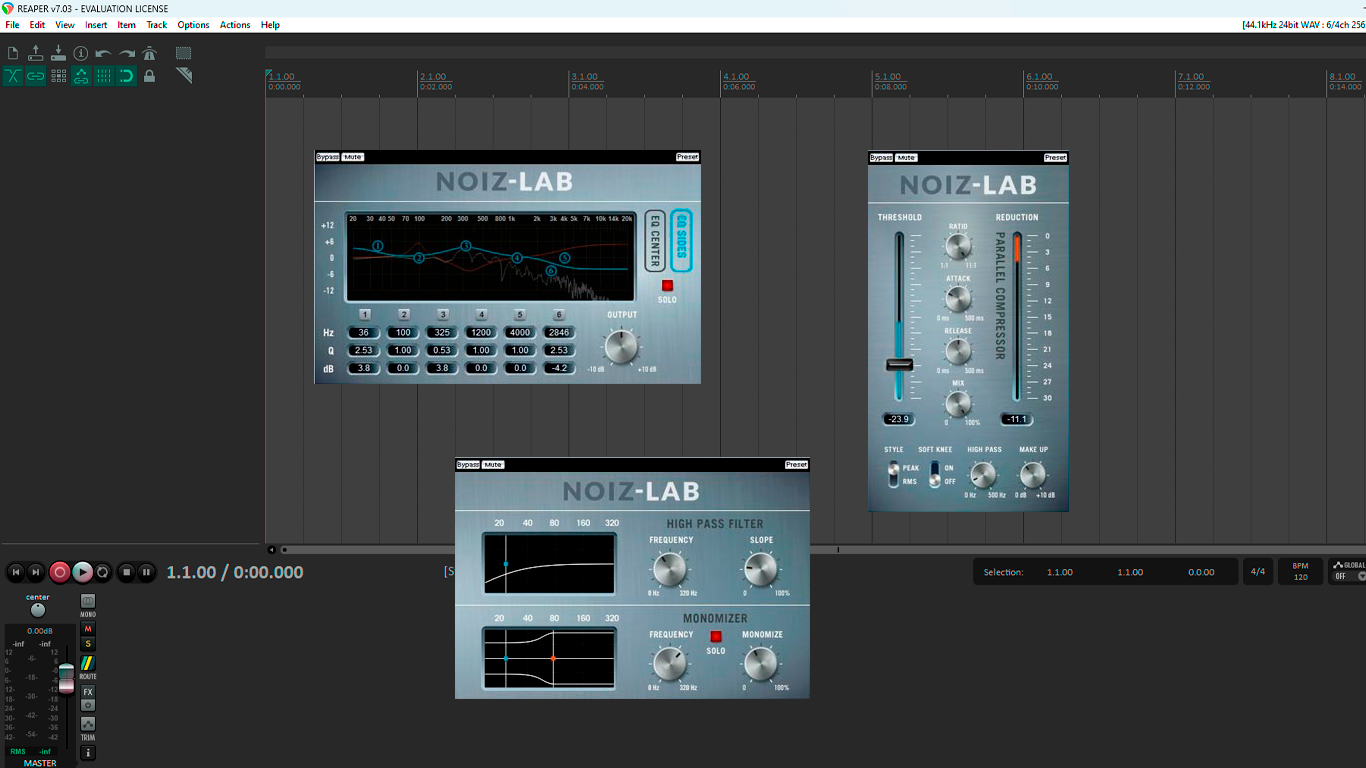Solo the master track with S button
1366x768 pixels.
click(x=88, y=644)
